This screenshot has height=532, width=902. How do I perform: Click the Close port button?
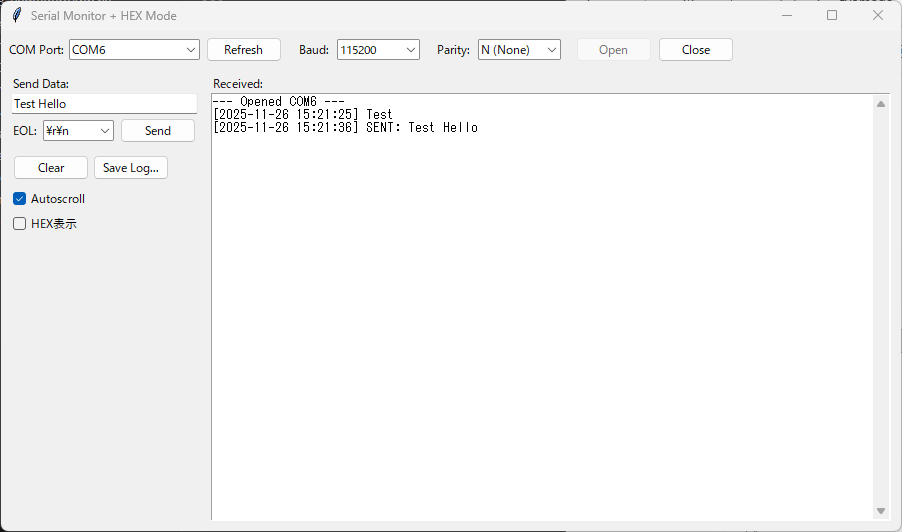pyautogui.click(x=695, y=50)
